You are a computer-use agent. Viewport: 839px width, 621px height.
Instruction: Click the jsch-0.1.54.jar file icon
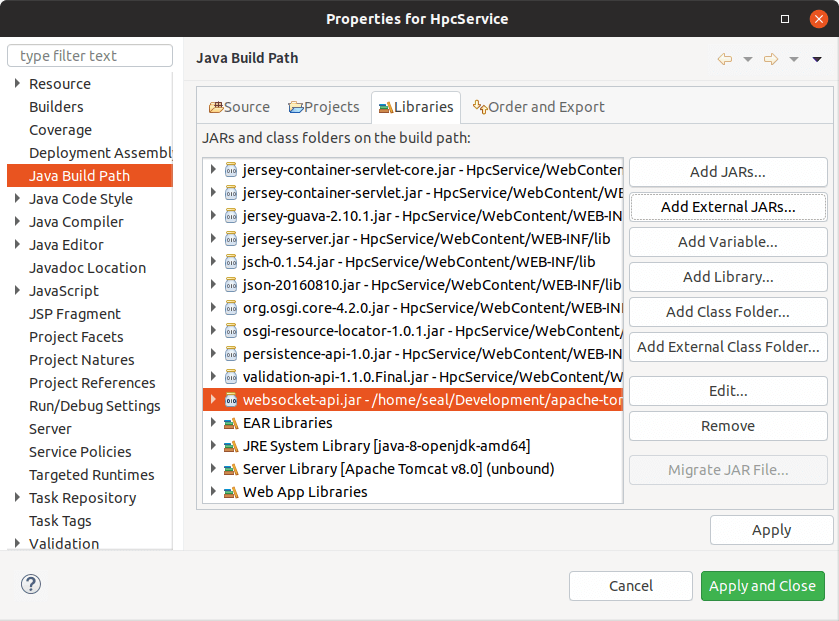pyautogui.click(x=231, y=262)
